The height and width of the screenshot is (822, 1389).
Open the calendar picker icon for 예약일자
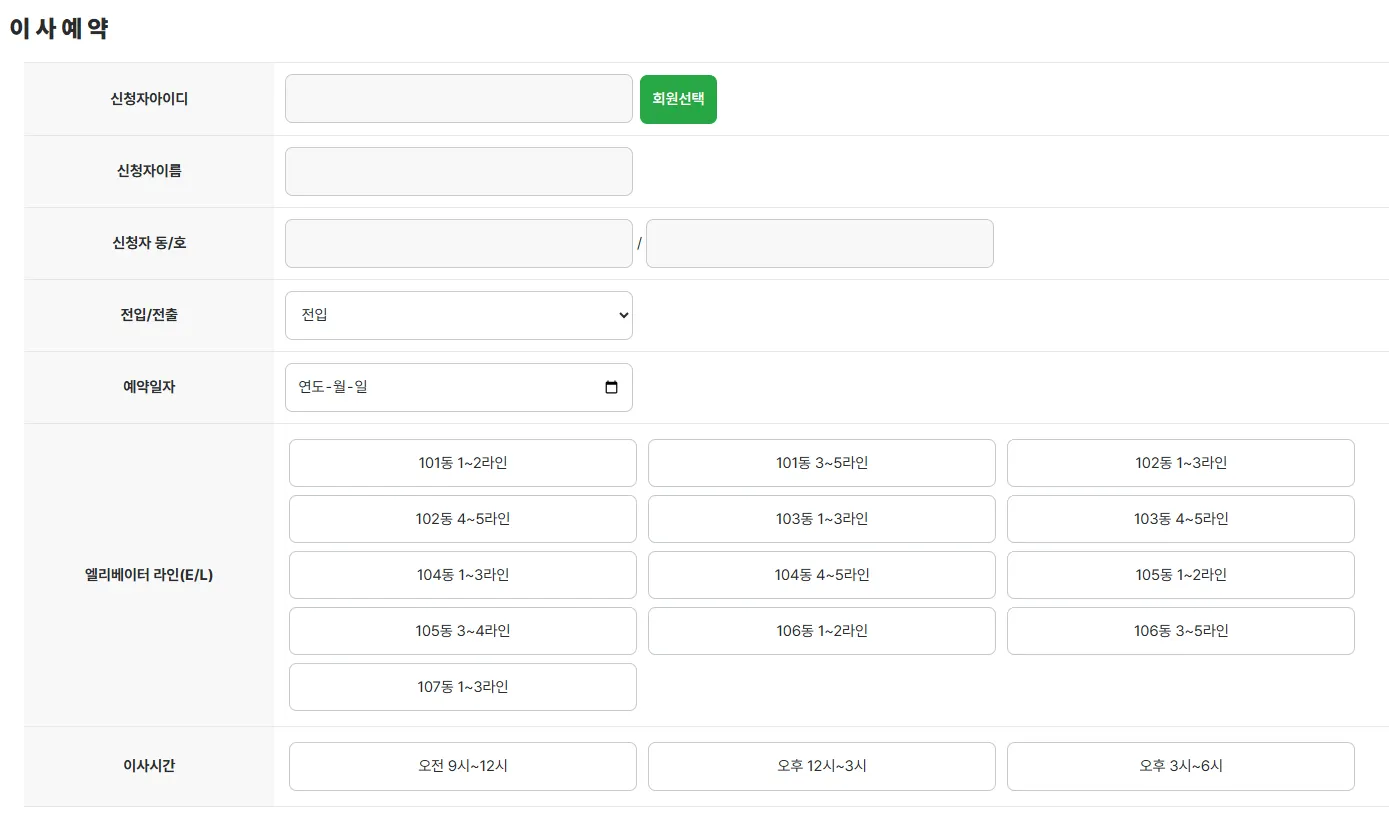612,388
